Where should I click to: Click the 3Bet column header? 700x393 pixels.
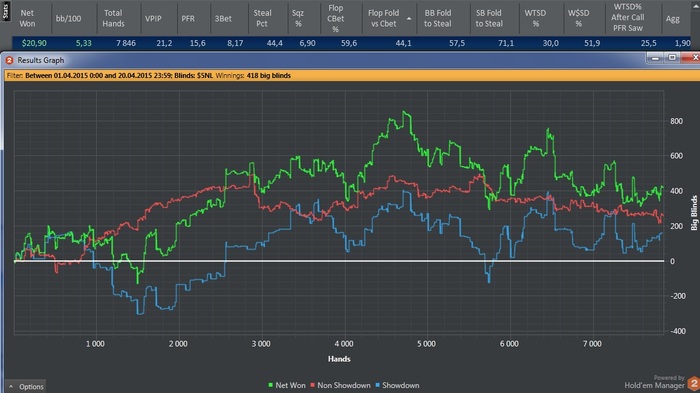point(223,18)
